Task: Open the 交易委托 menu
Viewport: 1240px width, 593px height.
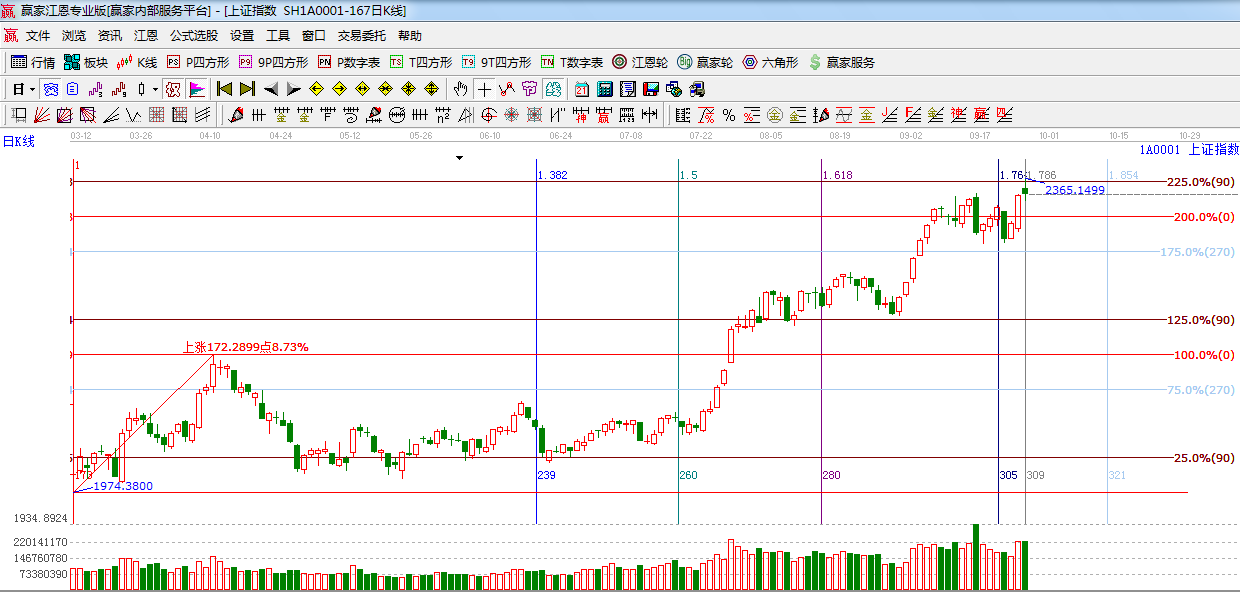Action: click(361, 35)
